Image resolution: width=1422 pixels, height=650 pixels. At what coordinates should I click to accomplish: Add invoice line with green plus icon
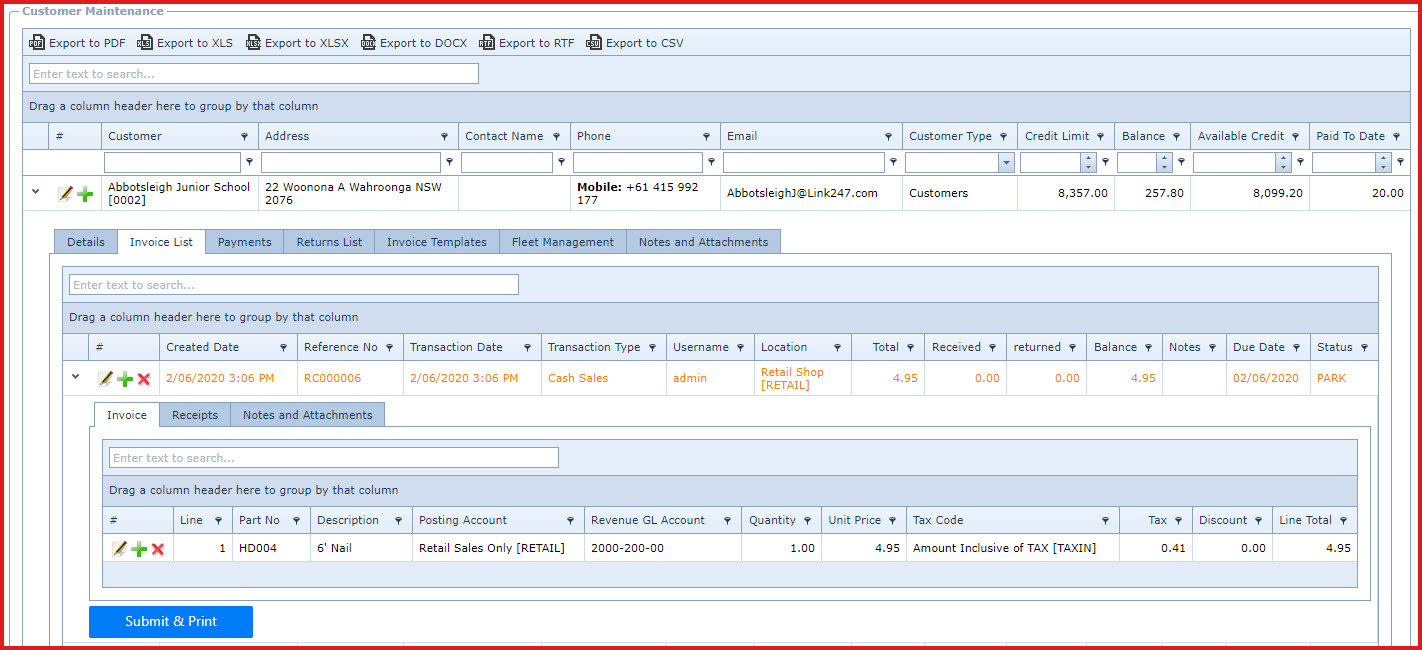click(x=139, y=549)
